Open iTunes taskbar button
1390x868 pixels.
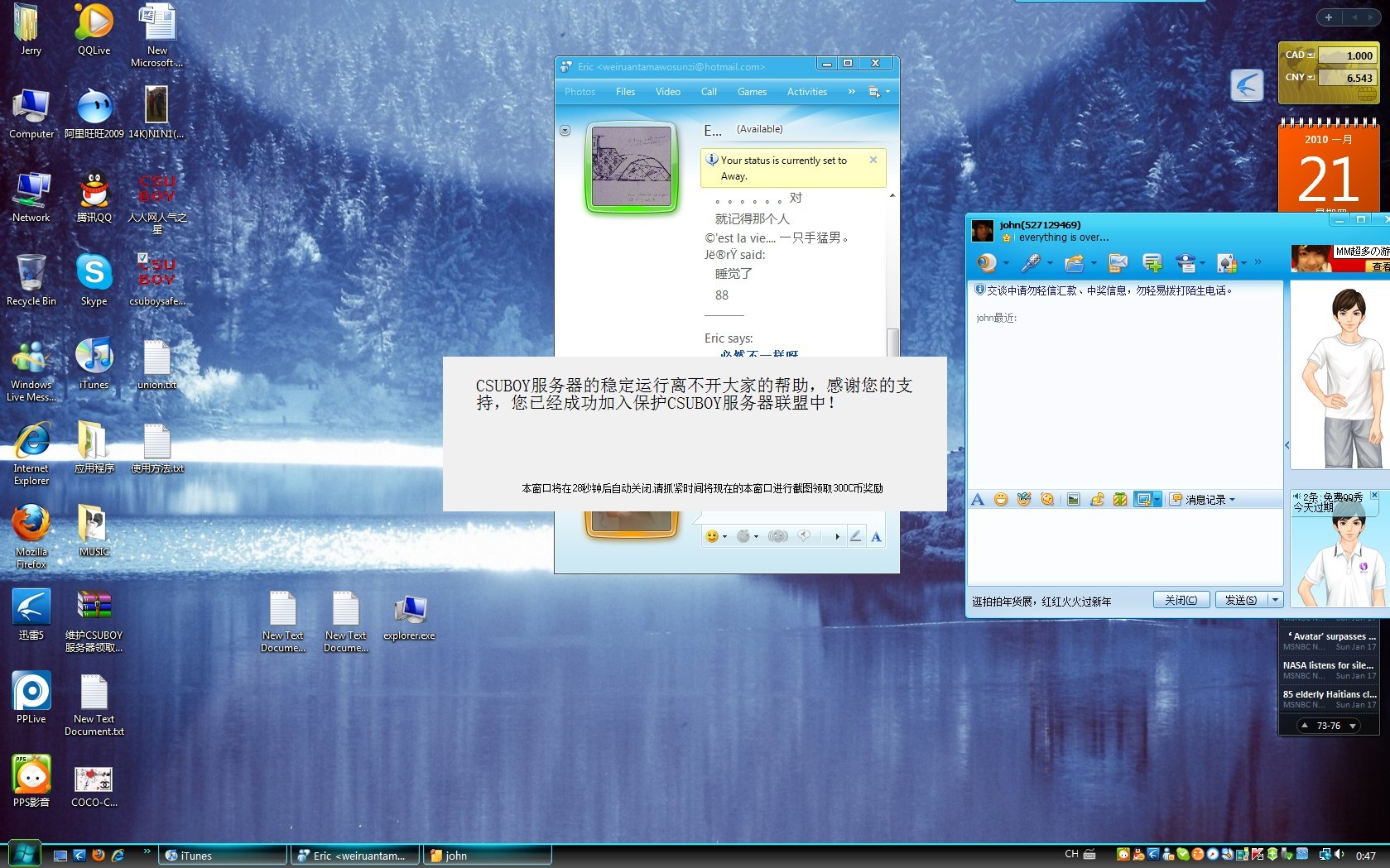(224, 856)
